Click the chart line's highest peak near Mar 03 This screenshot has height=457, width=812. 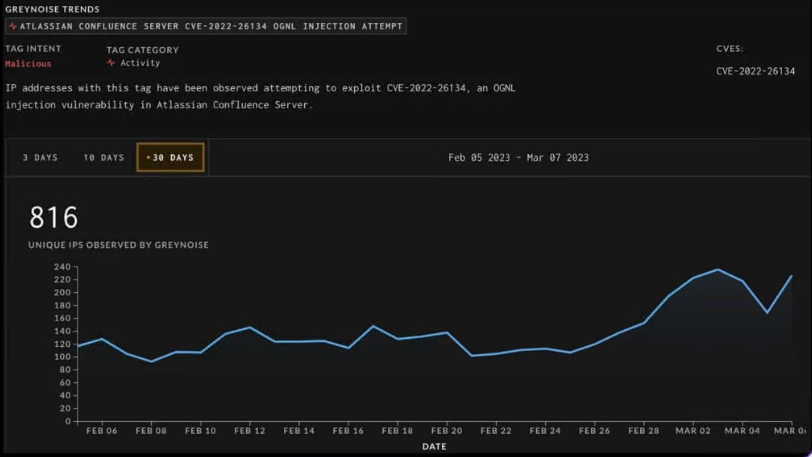[718, 269]
